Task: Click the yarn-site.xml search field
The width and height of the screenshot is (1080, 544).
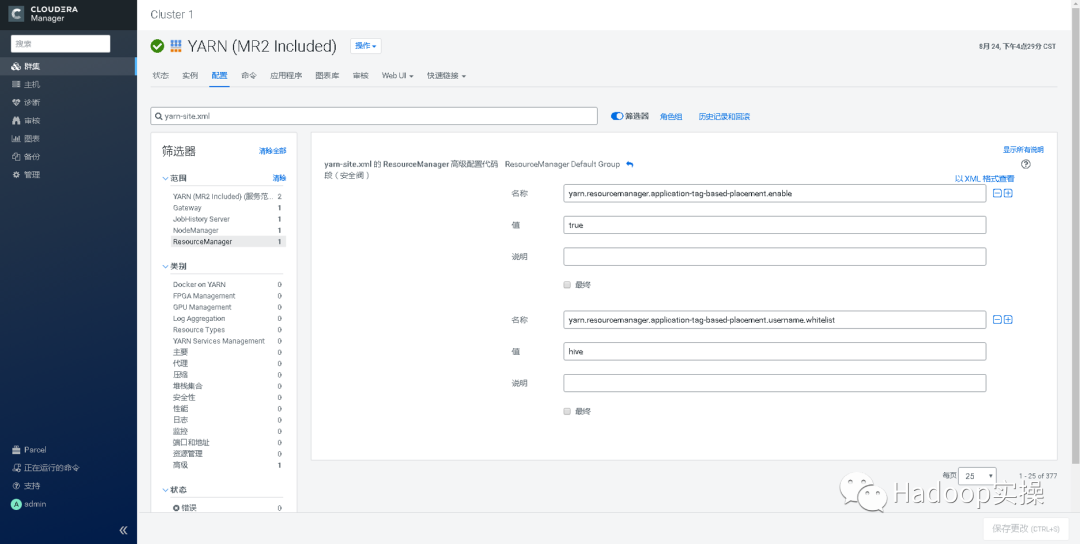Action: pos(374,116)
